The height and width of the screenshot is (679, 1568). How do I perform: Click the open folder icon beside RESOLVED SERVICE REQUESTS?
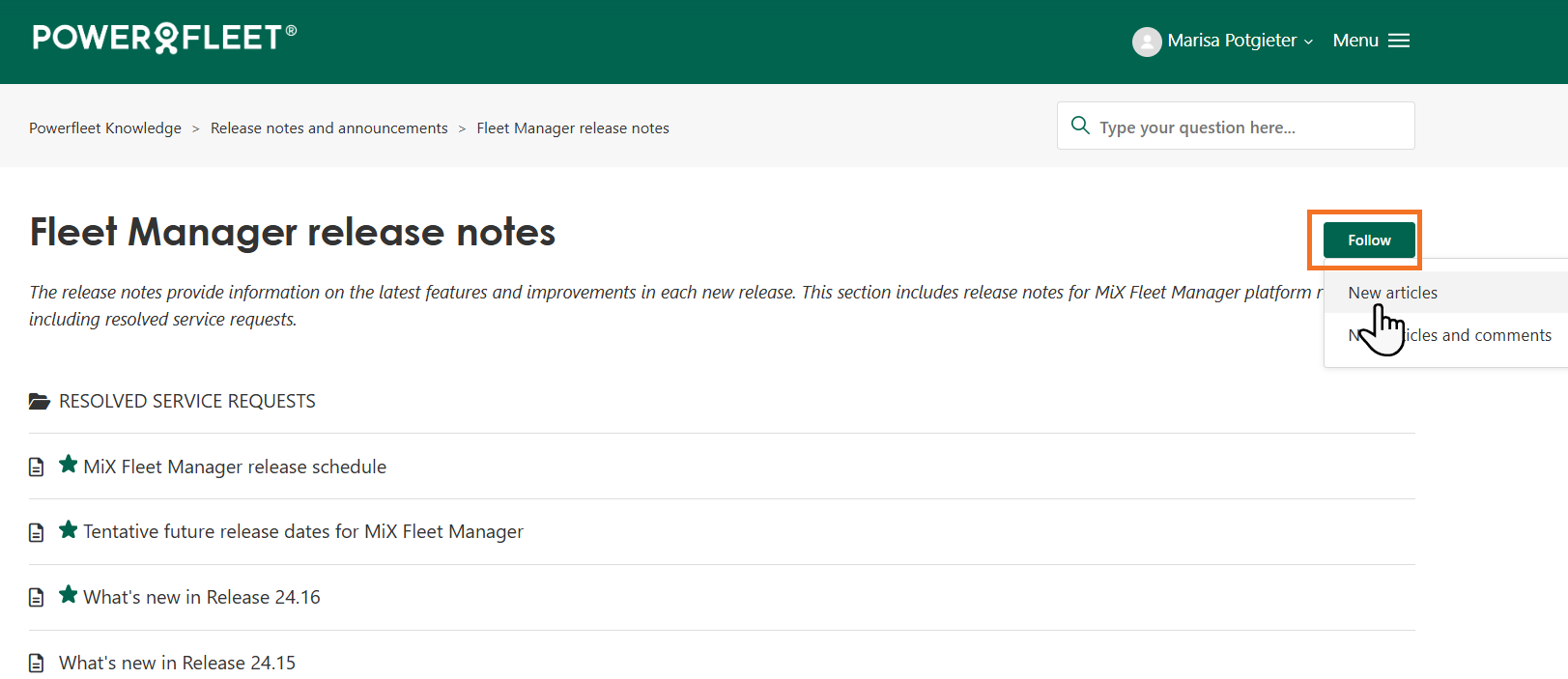pos(40,401)
